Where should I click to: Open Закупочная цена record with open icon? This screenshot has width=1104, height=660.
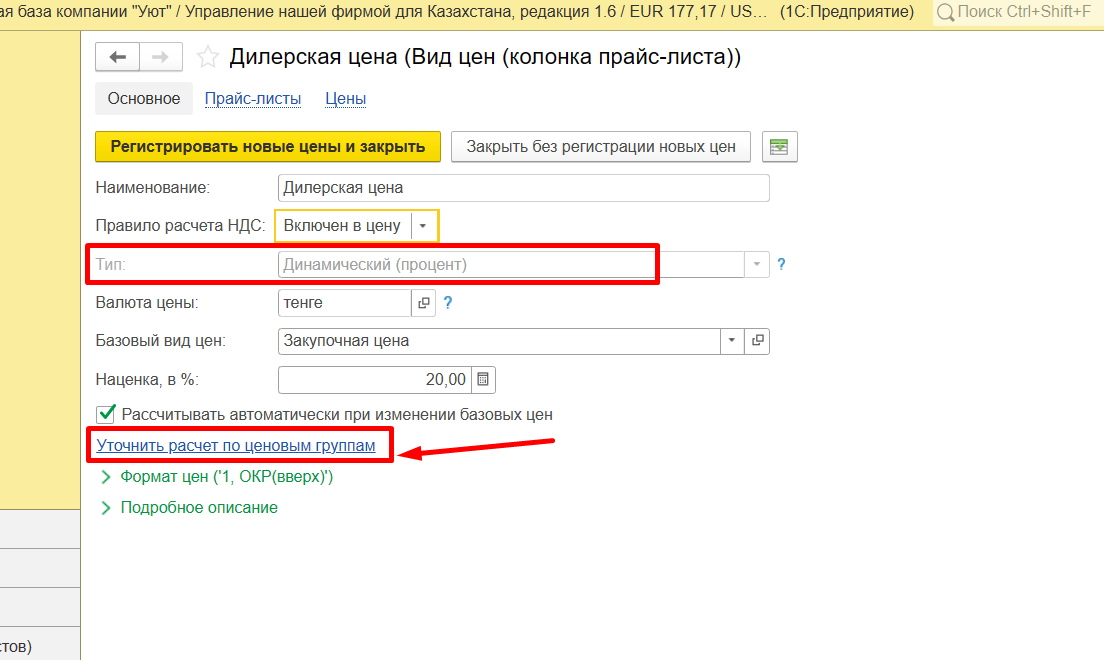[x=758, y=341]
